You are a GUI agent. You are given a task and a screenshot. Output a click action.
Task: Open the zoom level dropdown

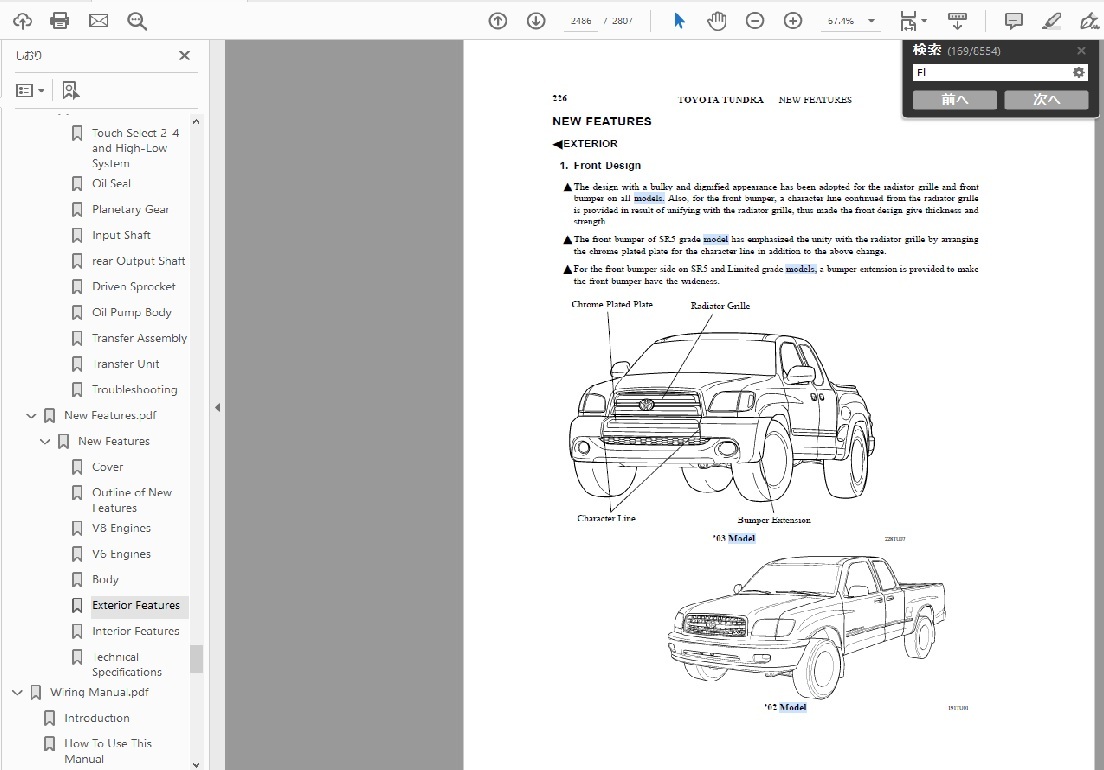(x=871, y=21)
